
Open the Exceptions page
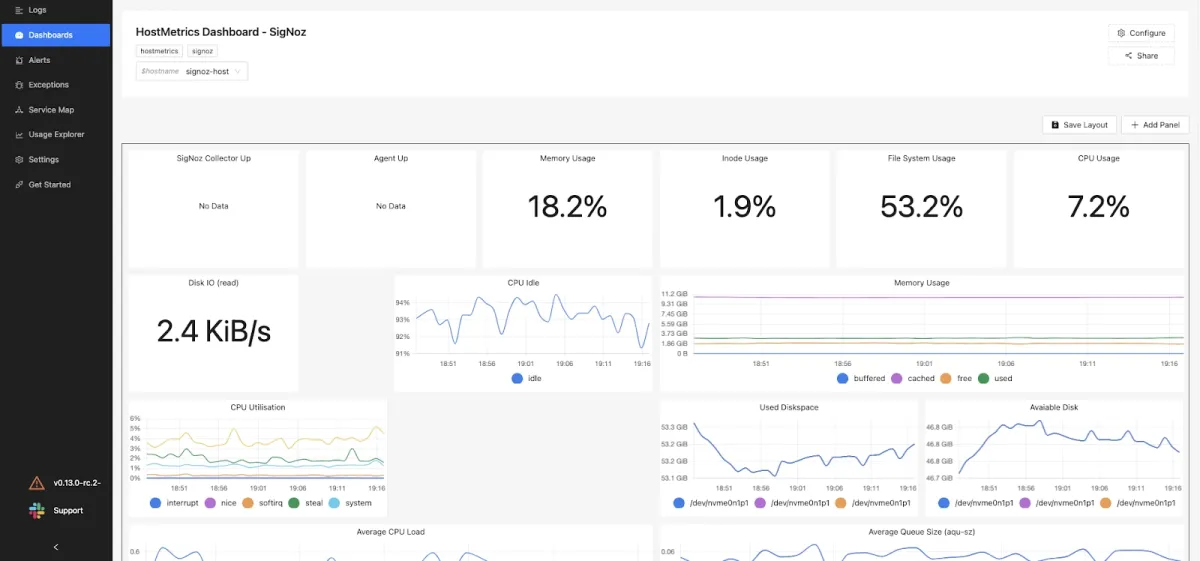[x=55, y=85]
